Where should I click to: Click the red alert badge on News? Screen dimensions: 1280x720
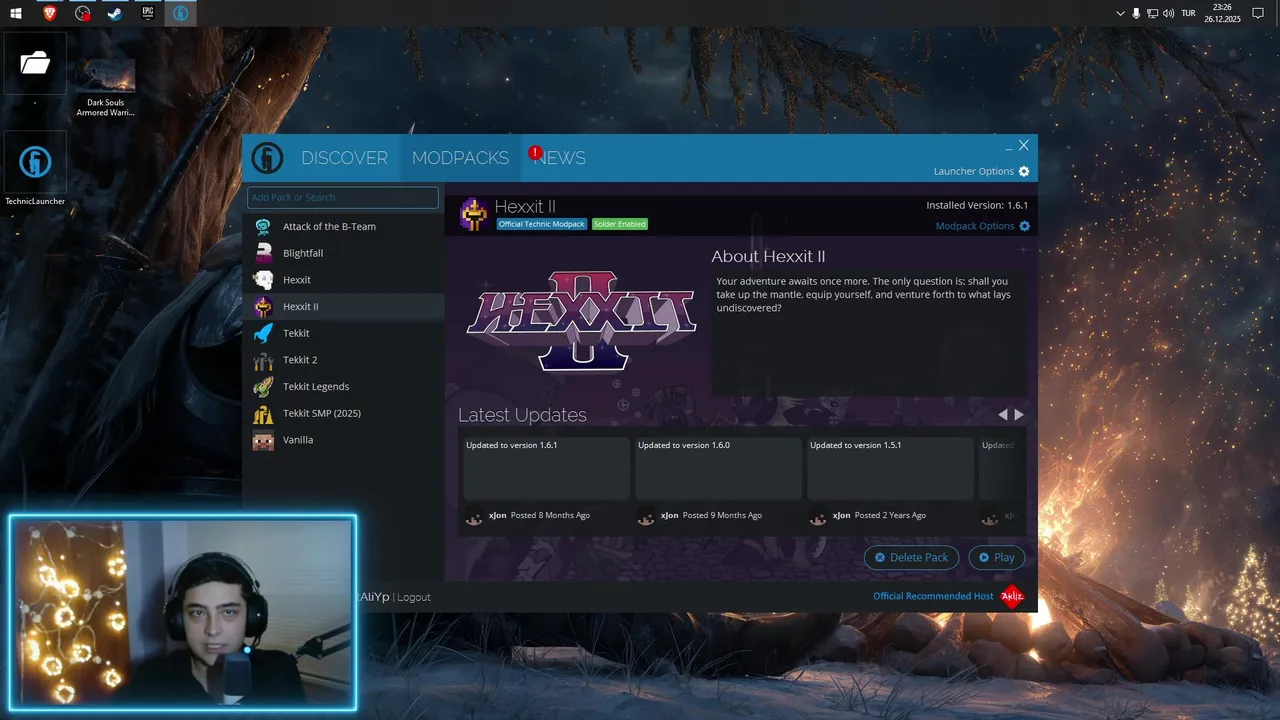click(x=535, y=153)
